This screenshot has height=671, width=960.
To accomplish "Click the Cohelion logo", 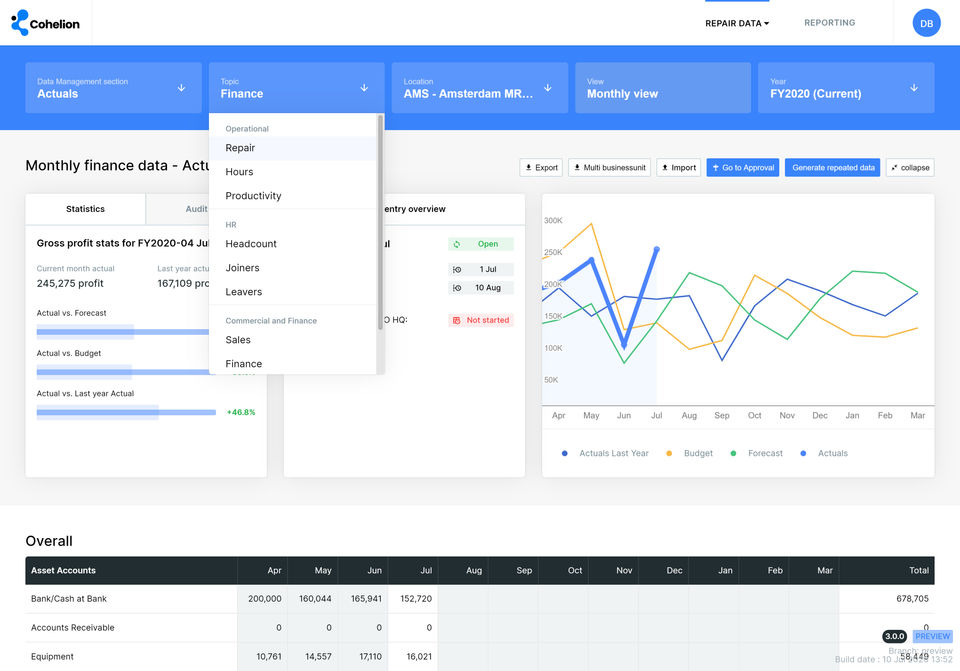I will coord(45,23).
